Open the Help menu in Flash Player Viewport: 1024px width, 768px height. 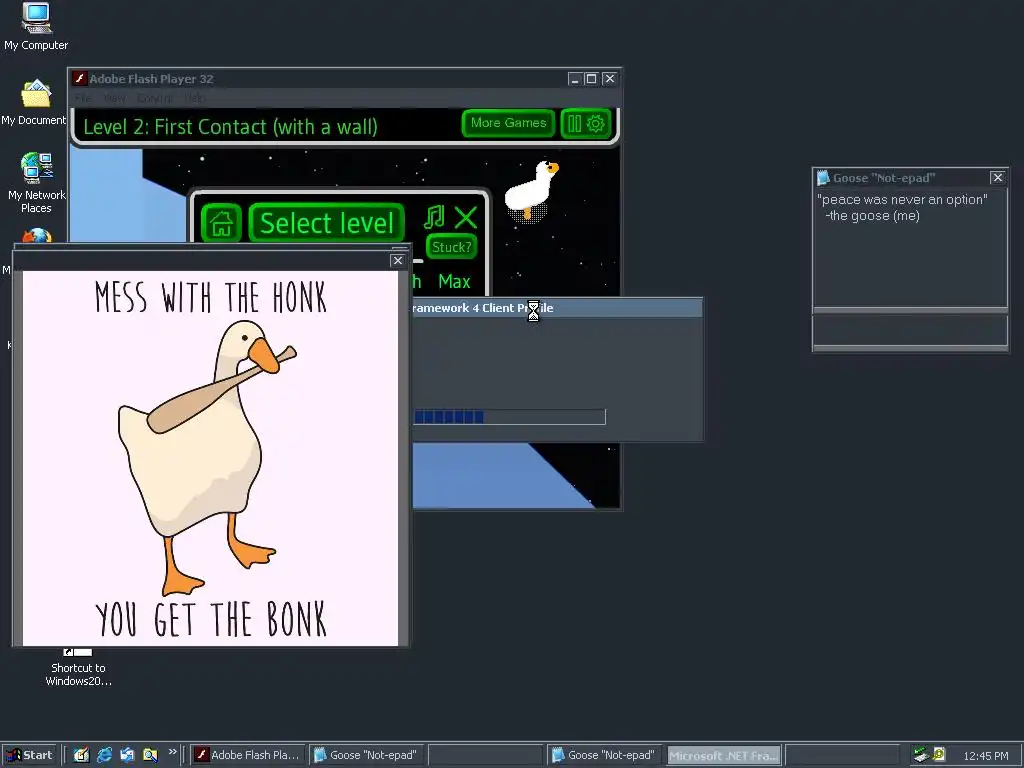pos(195,98)
